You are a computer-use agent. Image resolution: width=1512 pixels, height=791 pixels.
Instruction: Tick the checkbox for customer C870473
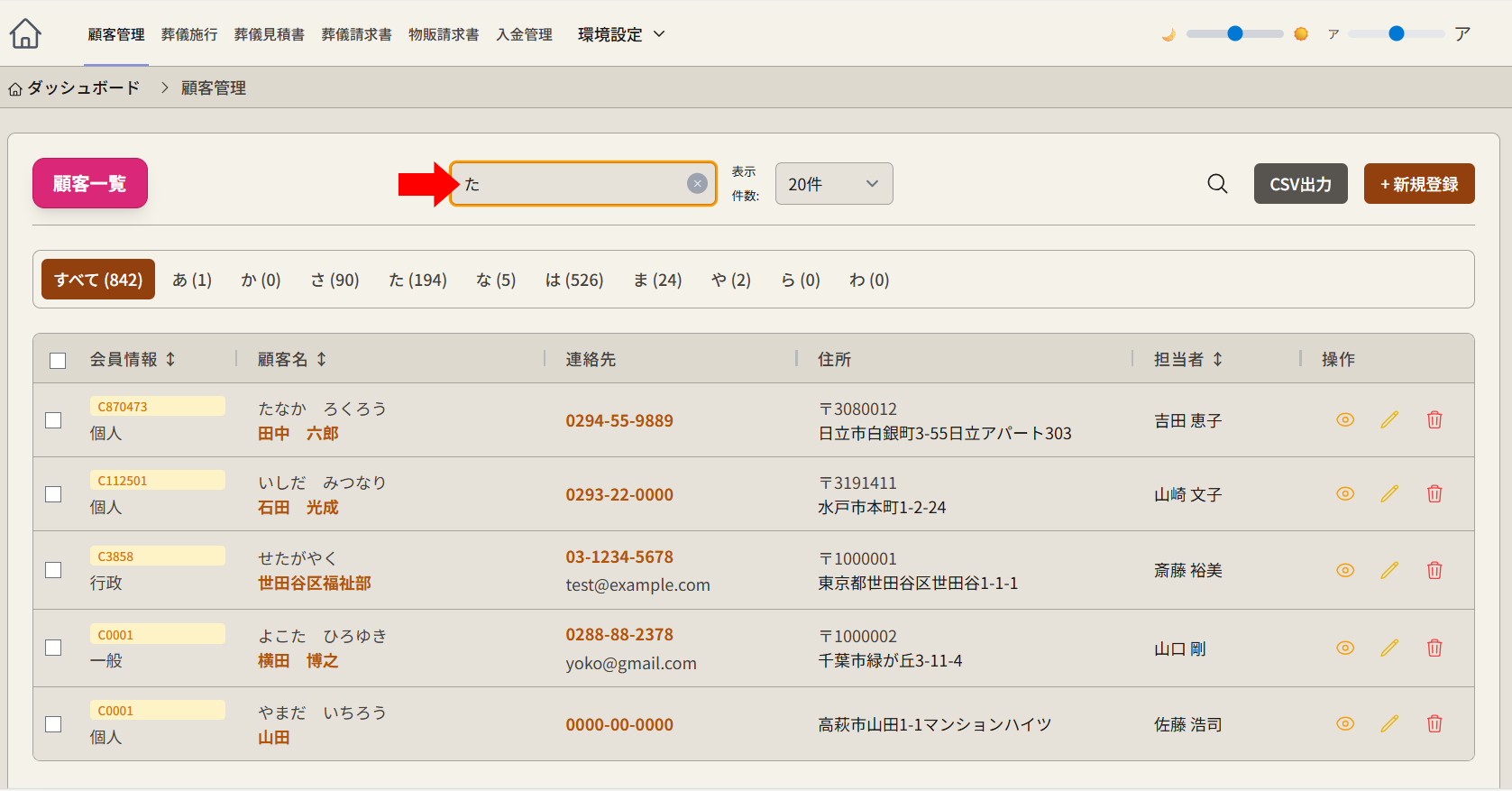click(x=54, y=421)
